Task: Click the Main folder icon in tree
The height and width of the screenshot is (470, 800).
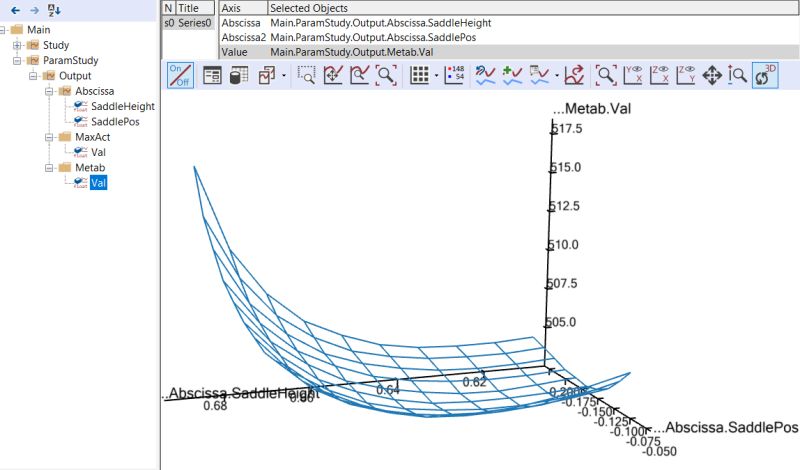Action: [x=17, y=30]
